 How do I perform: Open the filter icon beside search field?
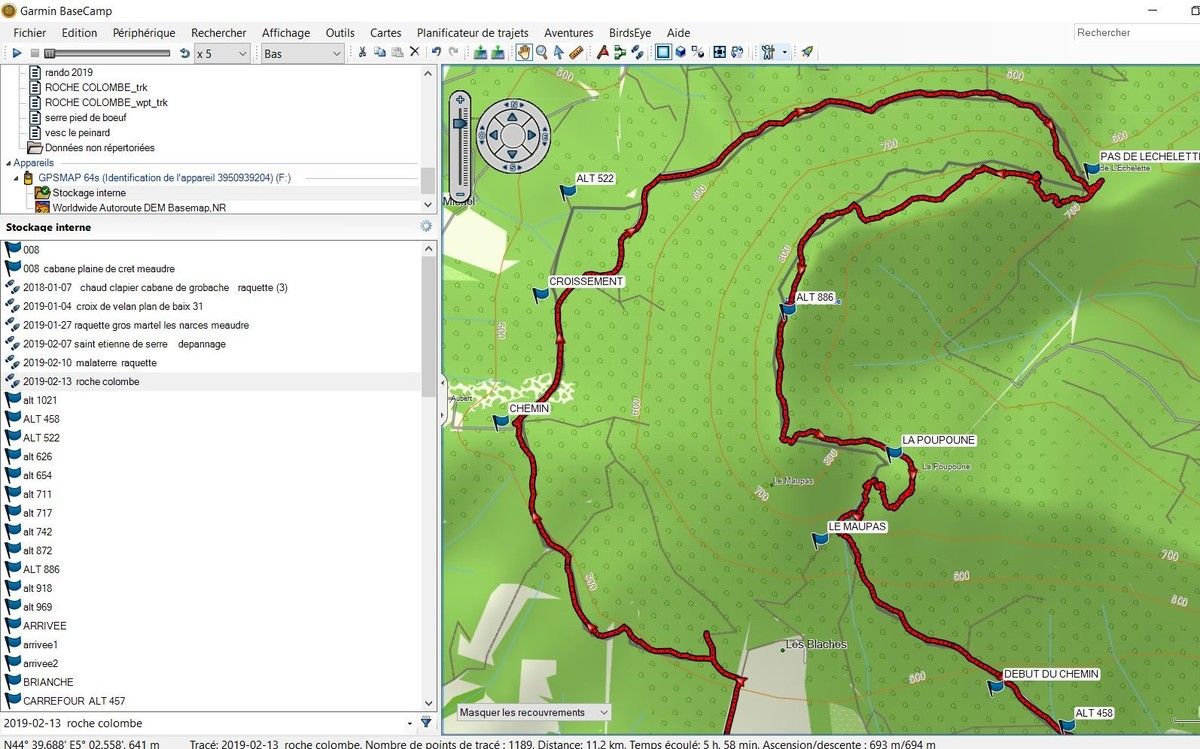[x=426, y=722]
